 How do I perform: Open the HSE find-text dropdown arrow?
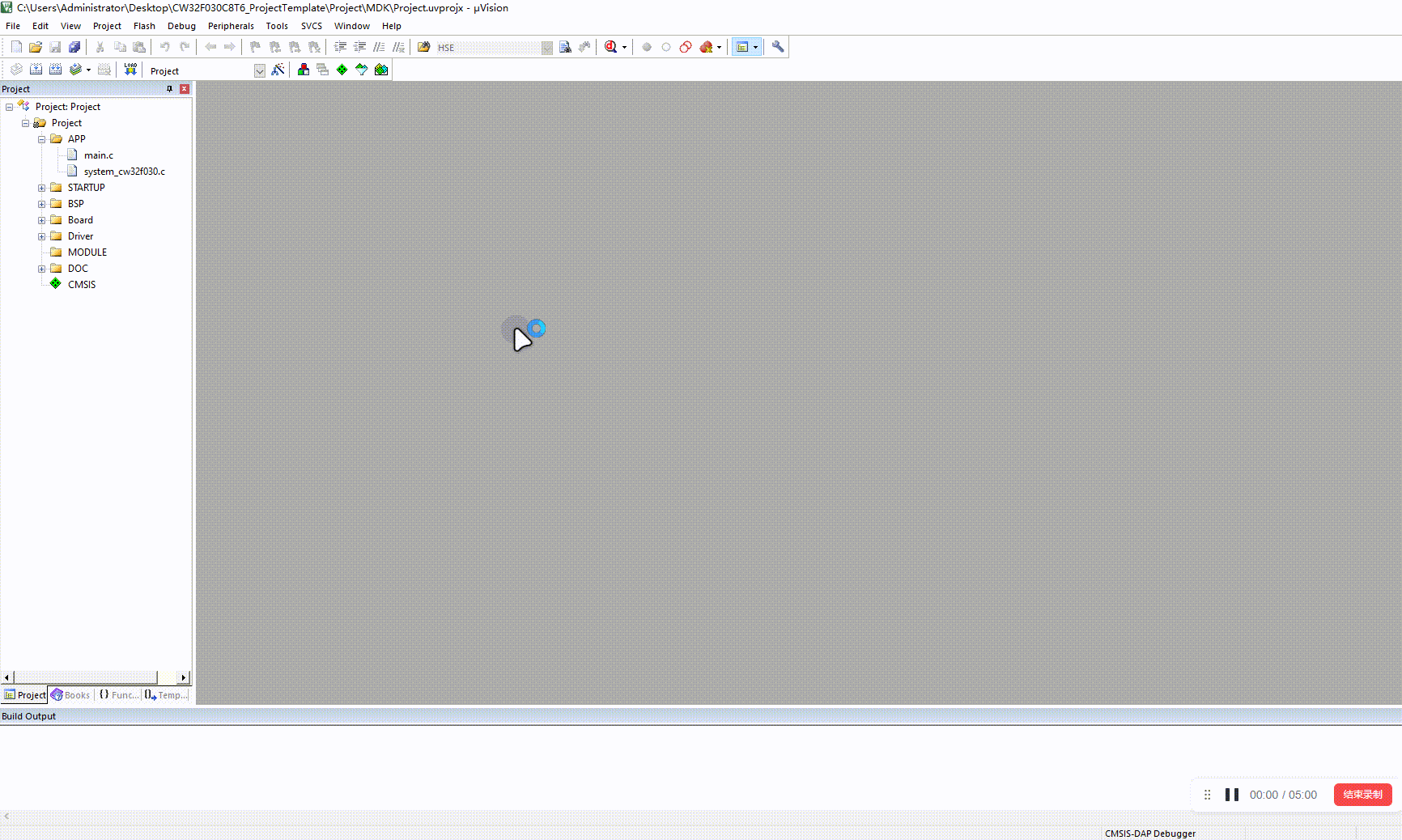pos(547,48)
